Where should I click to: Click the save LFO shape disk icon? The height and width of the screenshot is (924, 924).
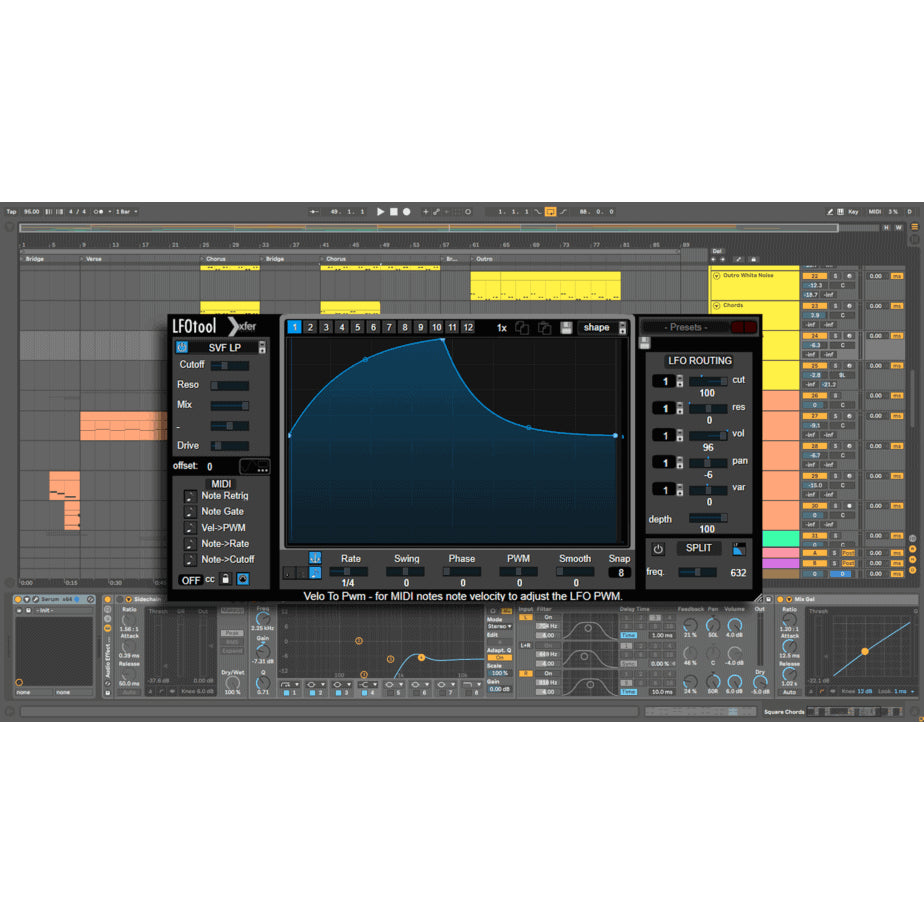coord(567,327)
